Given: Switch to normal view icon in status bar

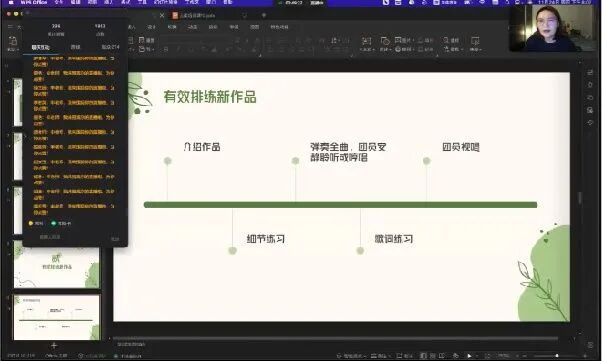Looking at the screenshot, I should 423,356.
